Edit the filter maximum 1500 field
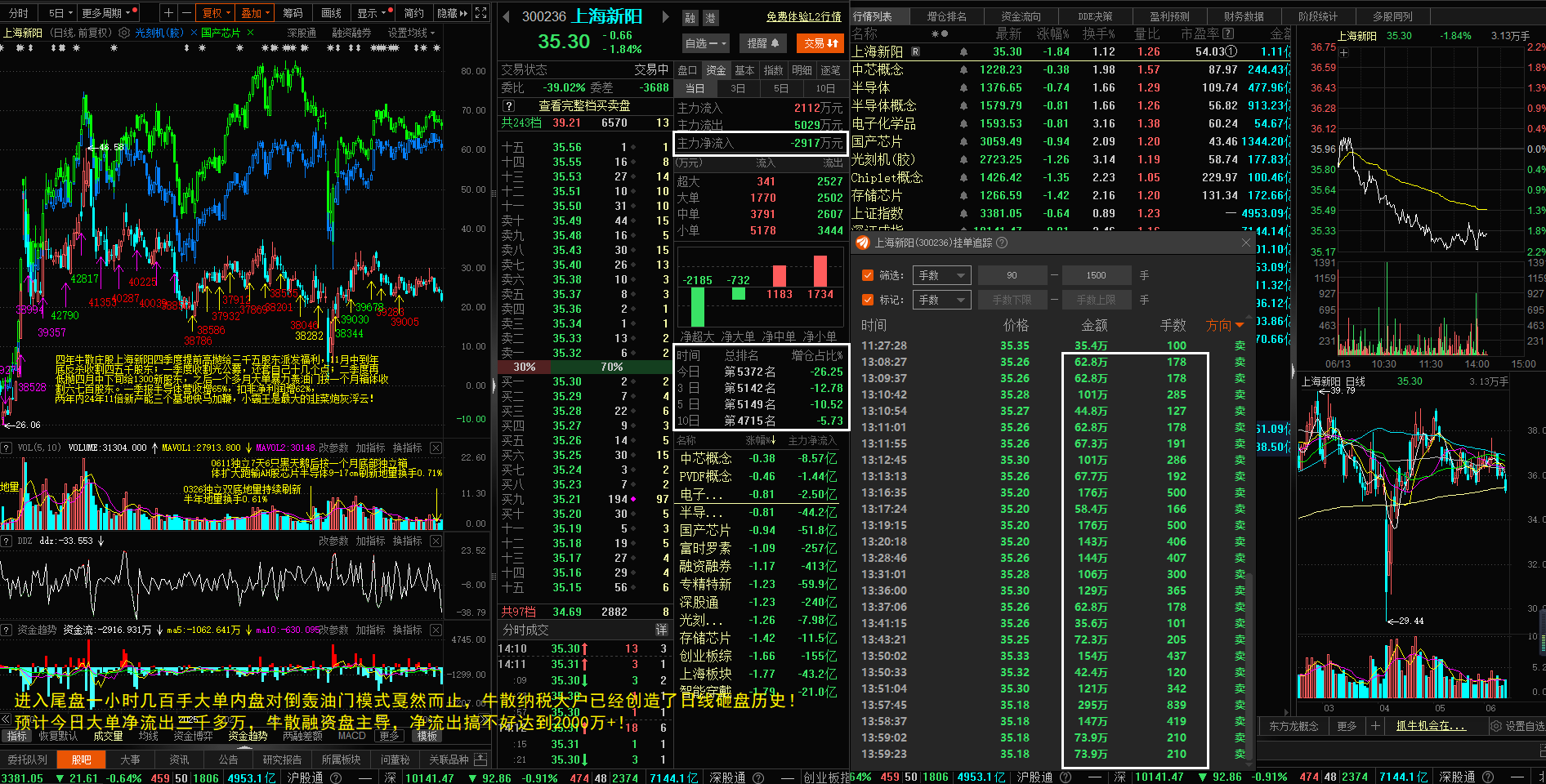This screenshot has height=784, width=1546. 1097,275
